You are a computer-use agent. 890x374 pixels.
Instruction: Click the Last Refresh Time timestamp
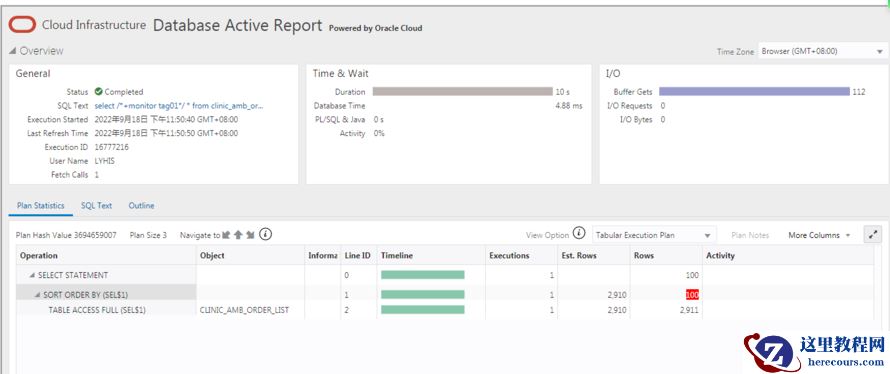166,133
